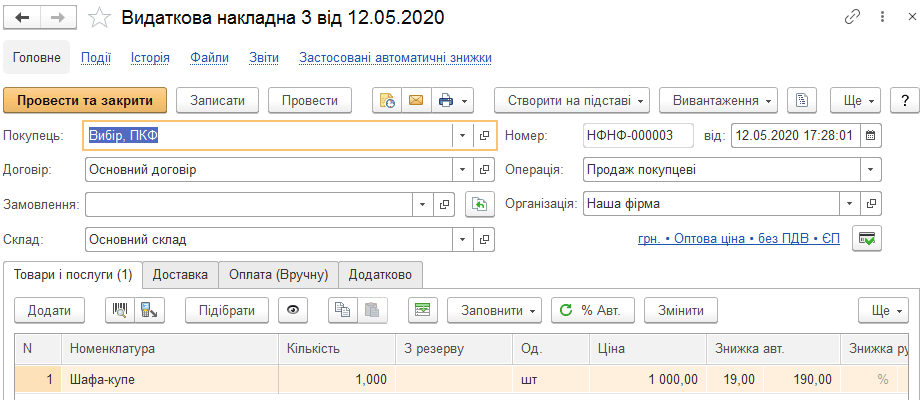924x400 pixels.
Task: Click the Підібрати button
Action: 227,310
